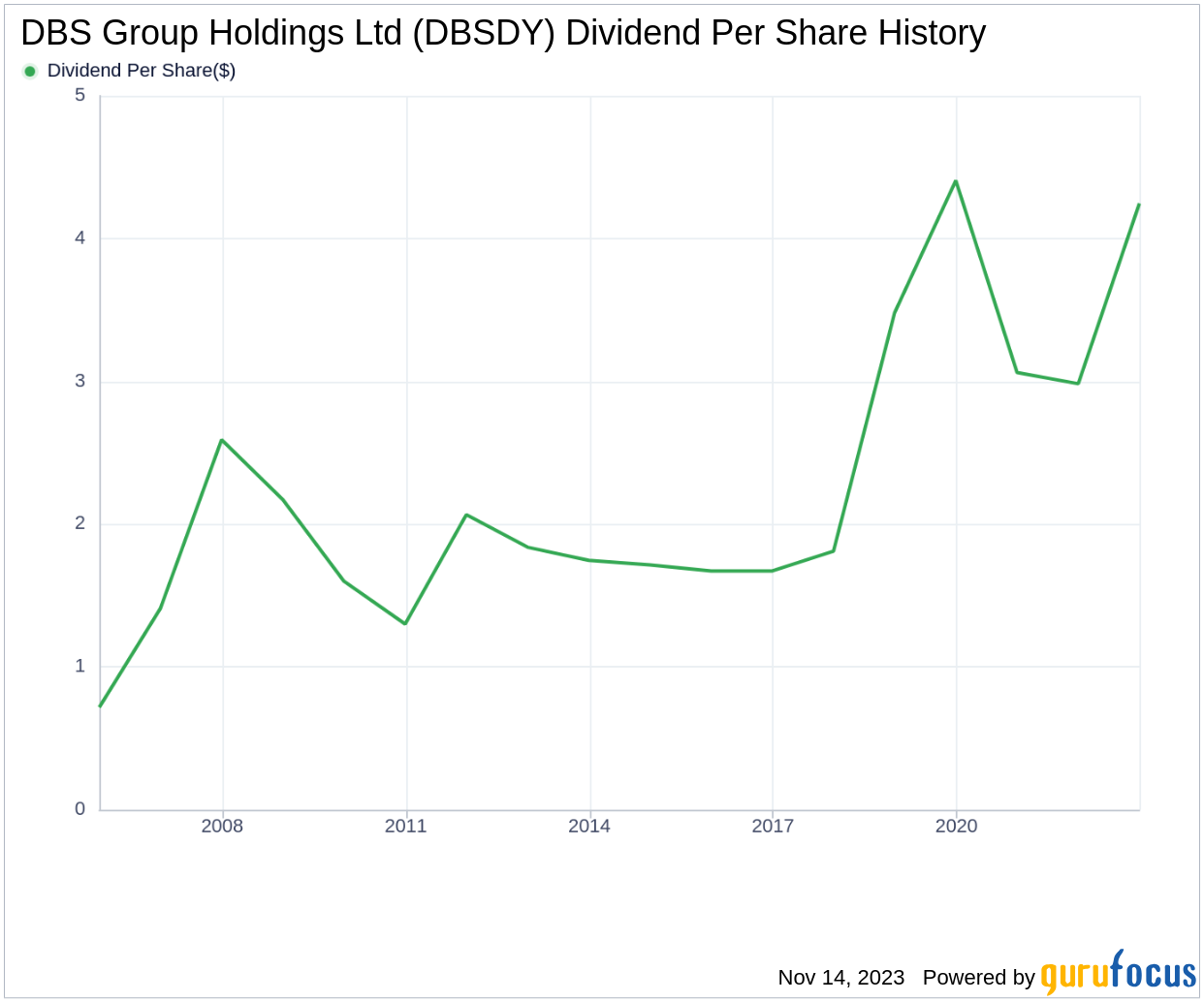Click the 2017 x-axis label
This screenshot has width=1204, height=1002.
(773, 826)
